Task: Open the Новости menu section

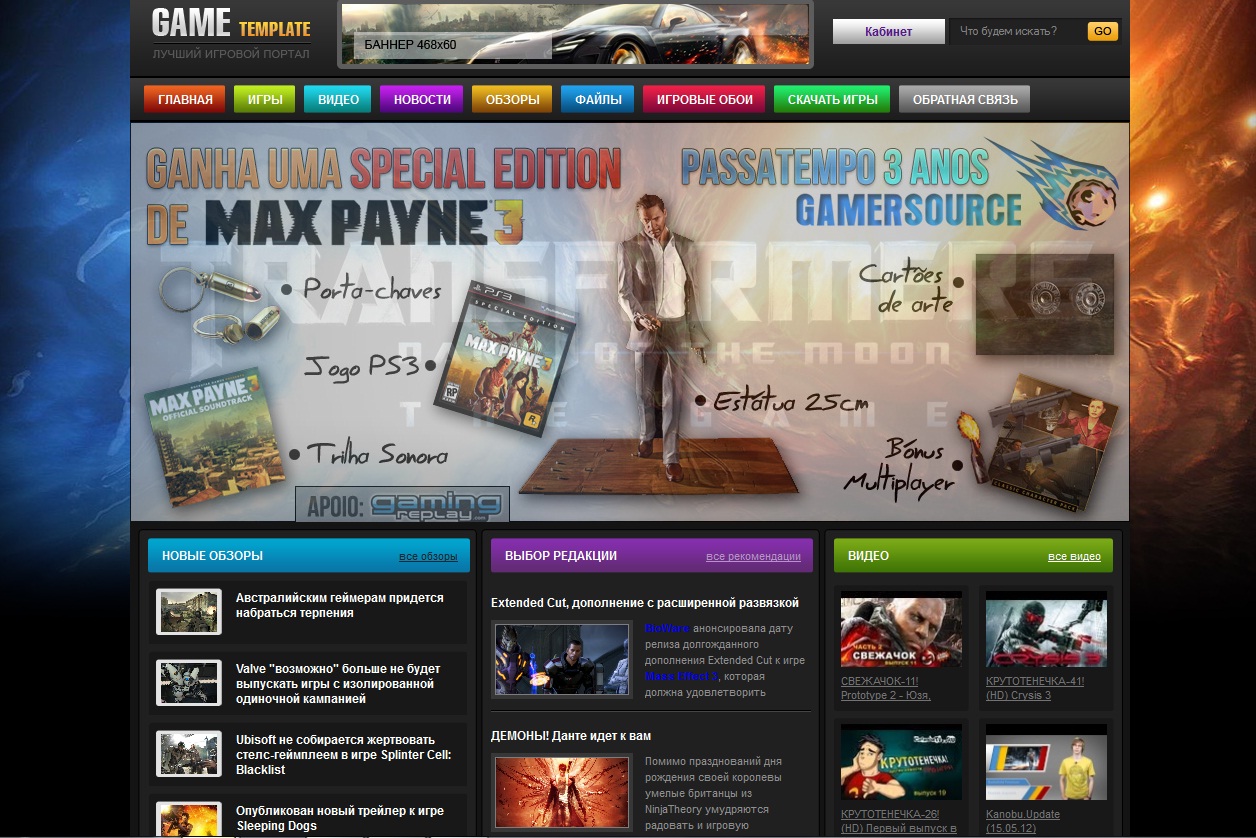Action: point(422,99)
